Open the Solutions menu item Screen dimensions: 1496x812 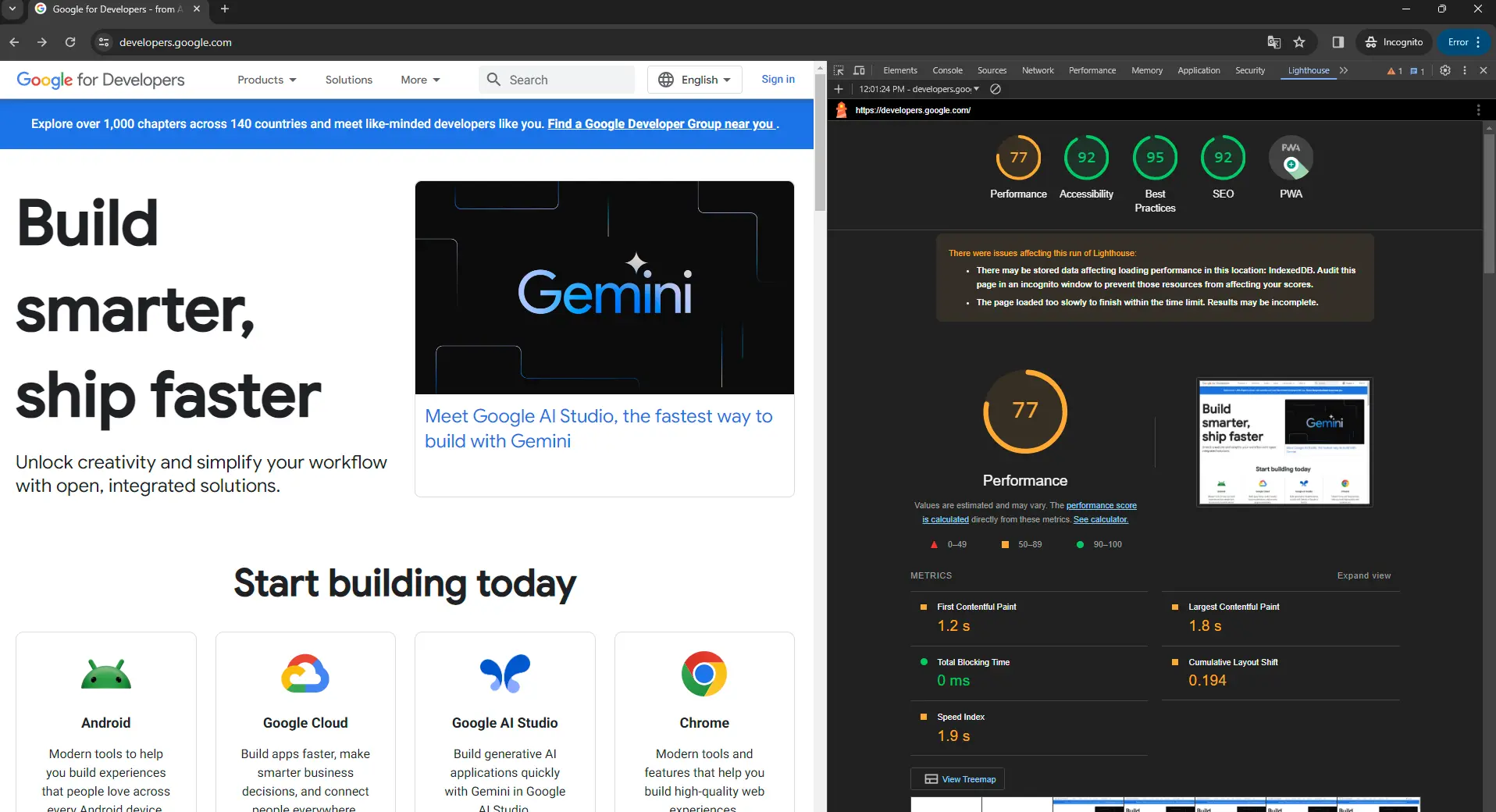pos(348,80)
